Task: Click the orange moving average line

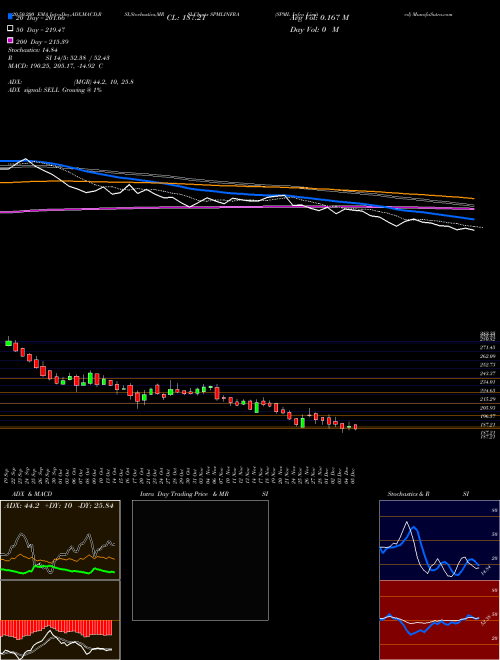Action: pyautogui.click(x=236, y=185)
